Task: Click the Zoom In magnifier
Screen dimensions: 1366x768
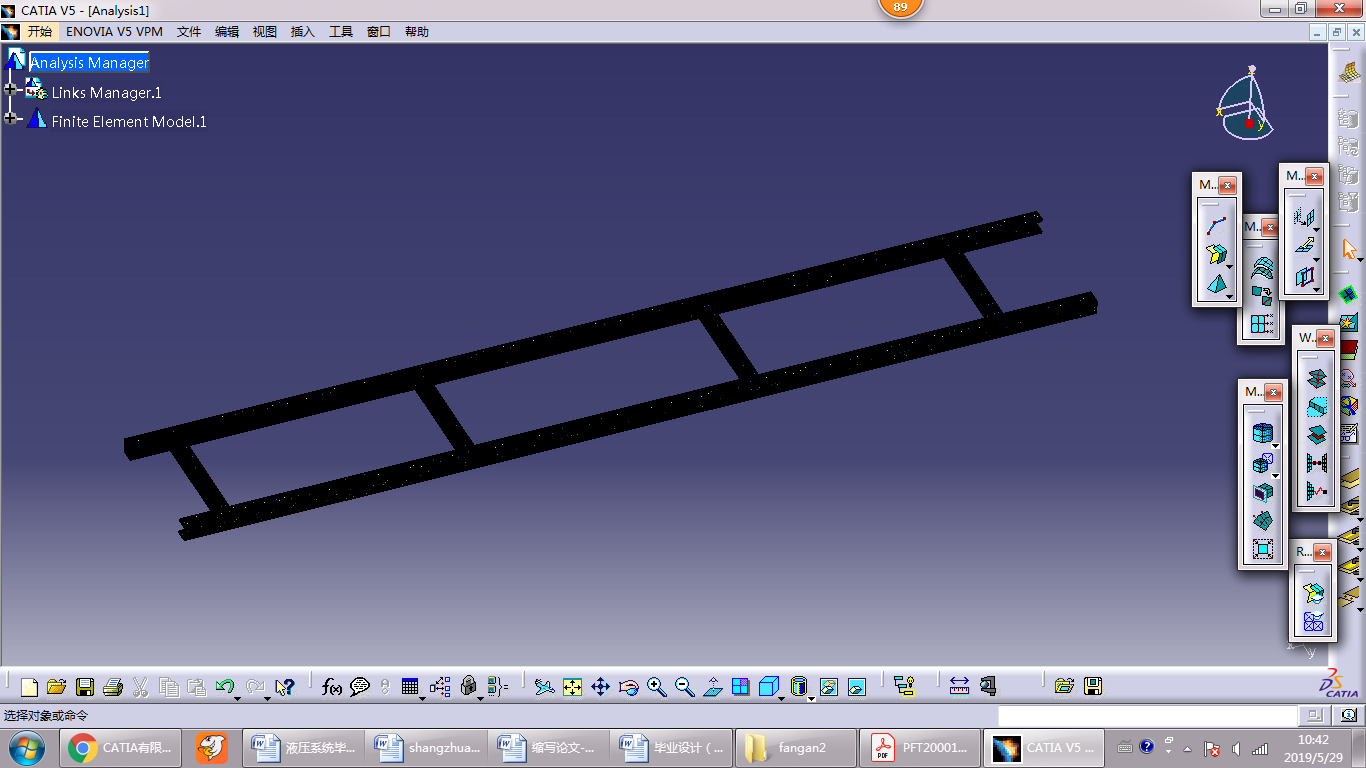Action: click(656, 687)
